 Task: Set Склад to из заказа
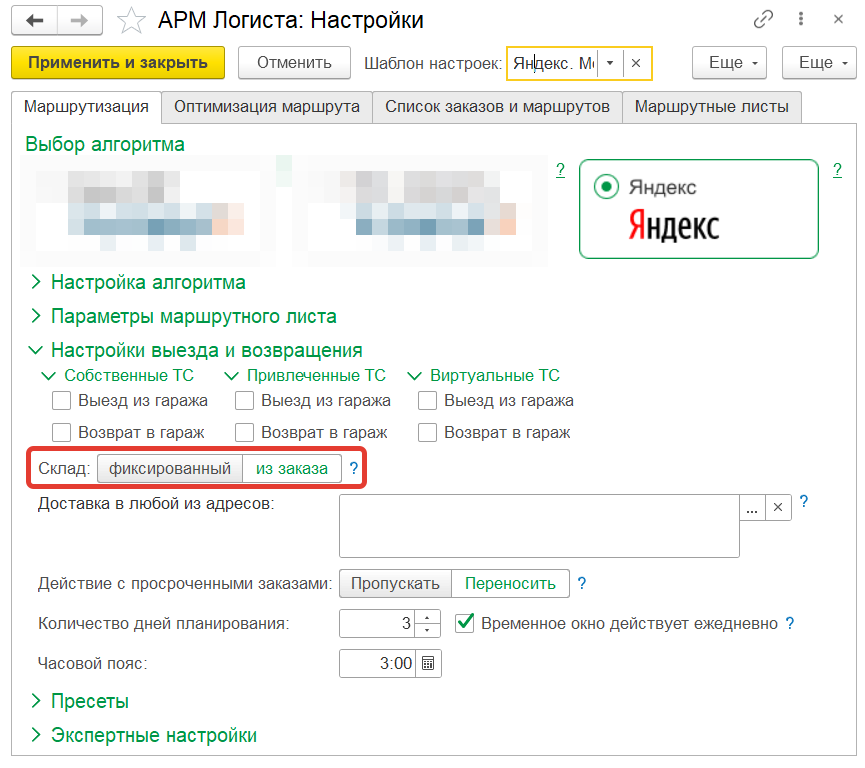(292, 468)
